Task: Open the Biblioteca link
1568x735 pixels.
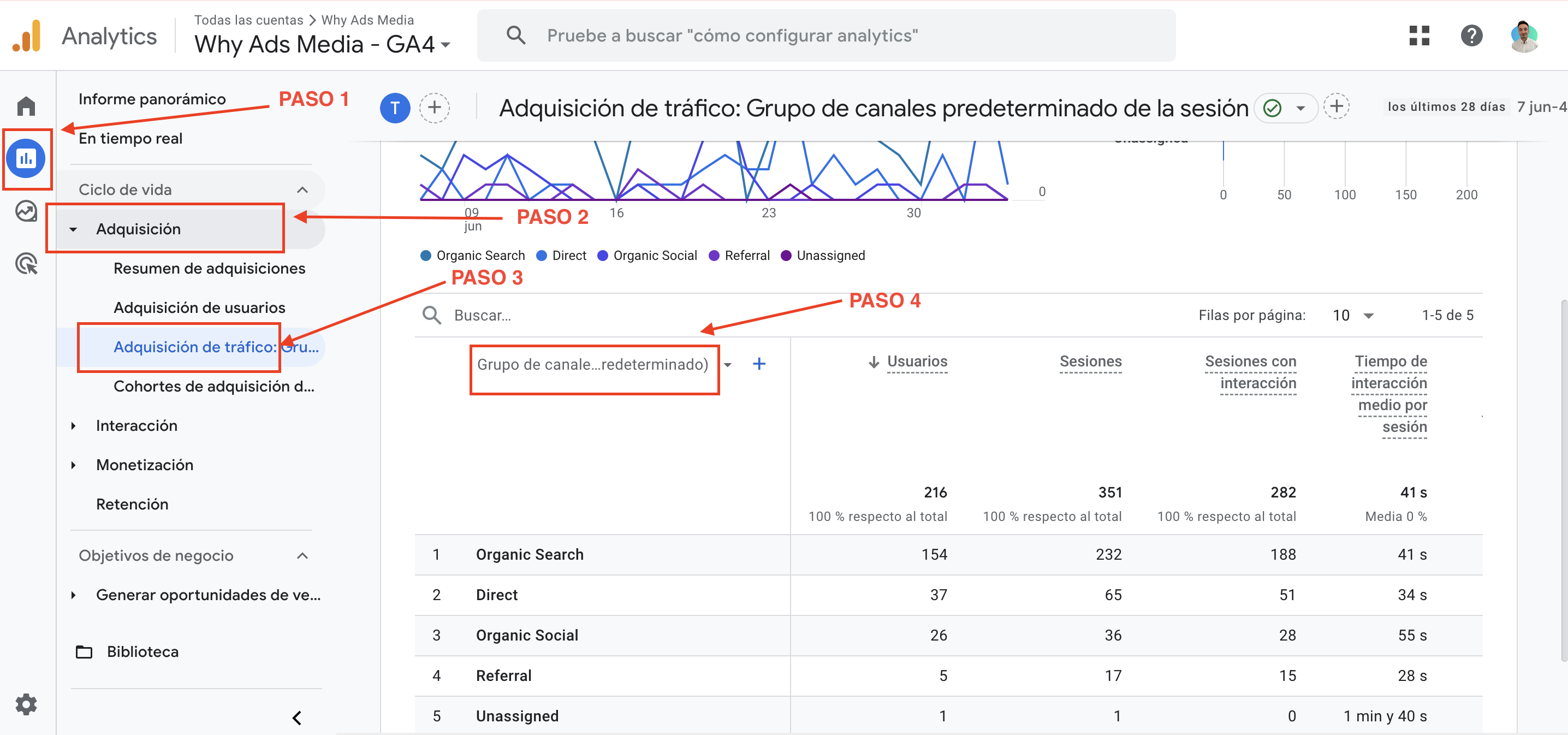Action: coord(142,651)
